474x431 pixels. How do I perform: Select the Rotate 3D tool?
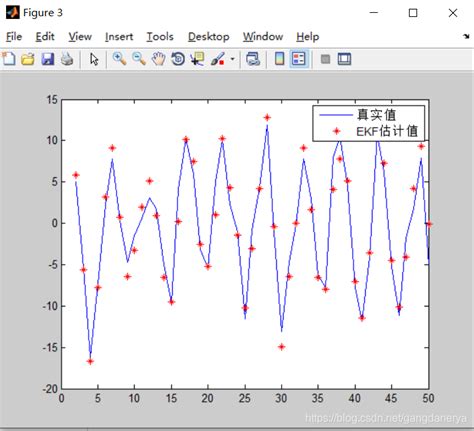(178, 59)
